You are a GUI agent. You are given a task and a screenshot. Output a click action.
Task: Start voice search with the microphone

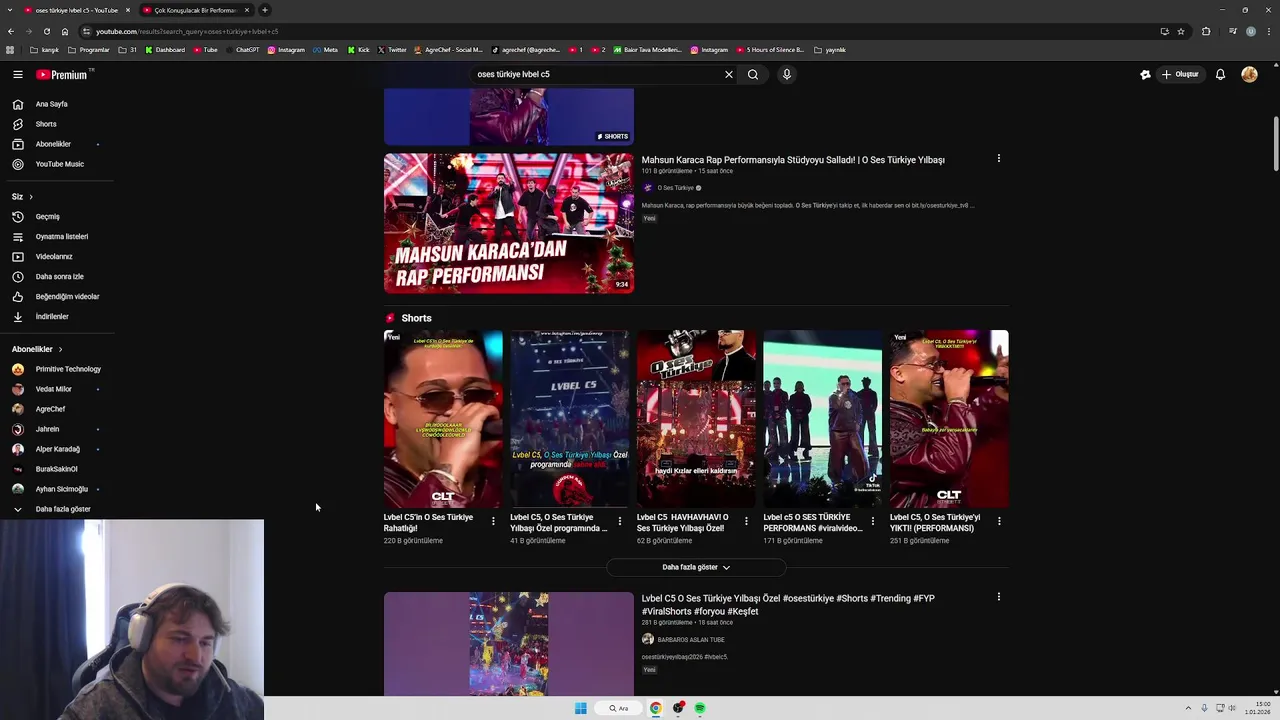(787, 74)
